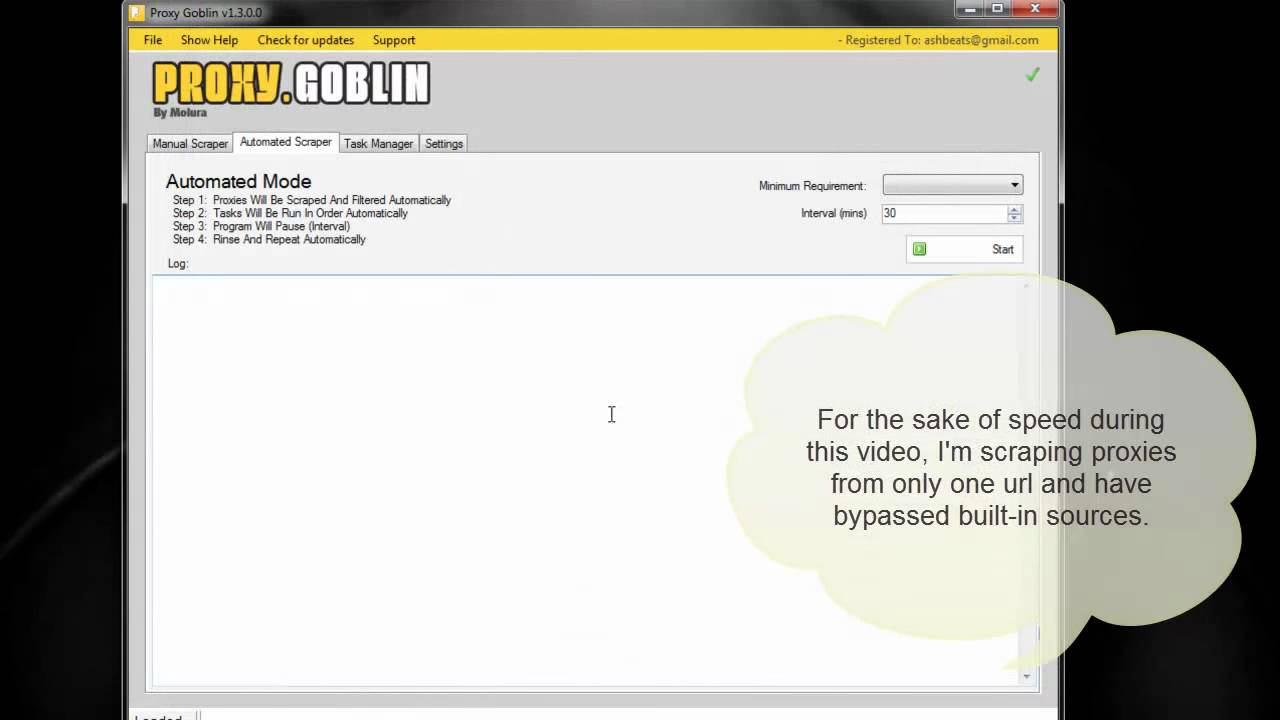The image size is (1280, 720).
Task: Click the 'Interval (mins)' label
Action: pyautogui.click(x=834, y=213)
